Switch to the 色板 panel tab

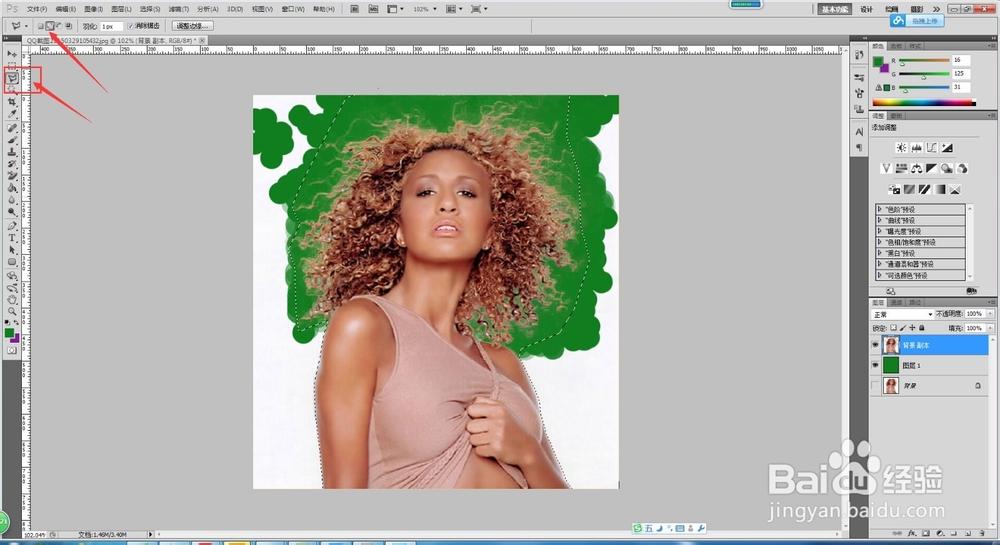(x=897, y=46)
